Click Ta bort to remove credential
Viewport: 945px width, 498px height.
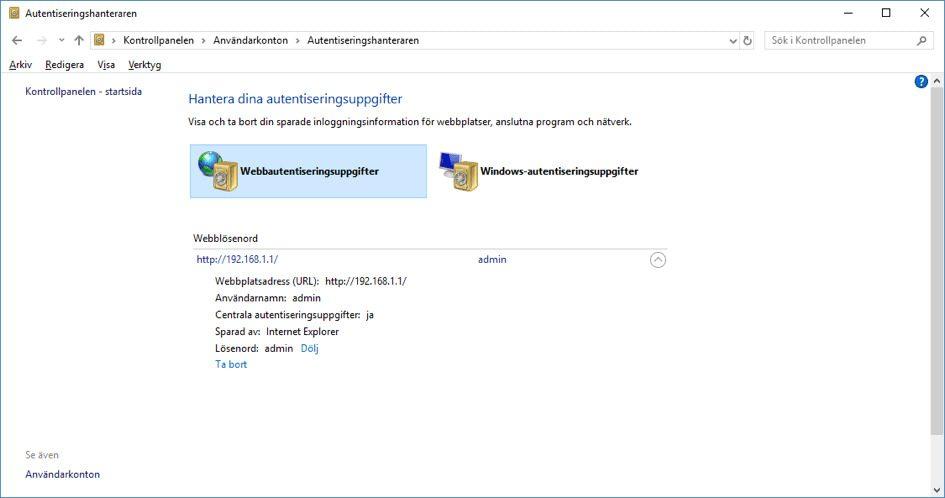pos(231,365)
